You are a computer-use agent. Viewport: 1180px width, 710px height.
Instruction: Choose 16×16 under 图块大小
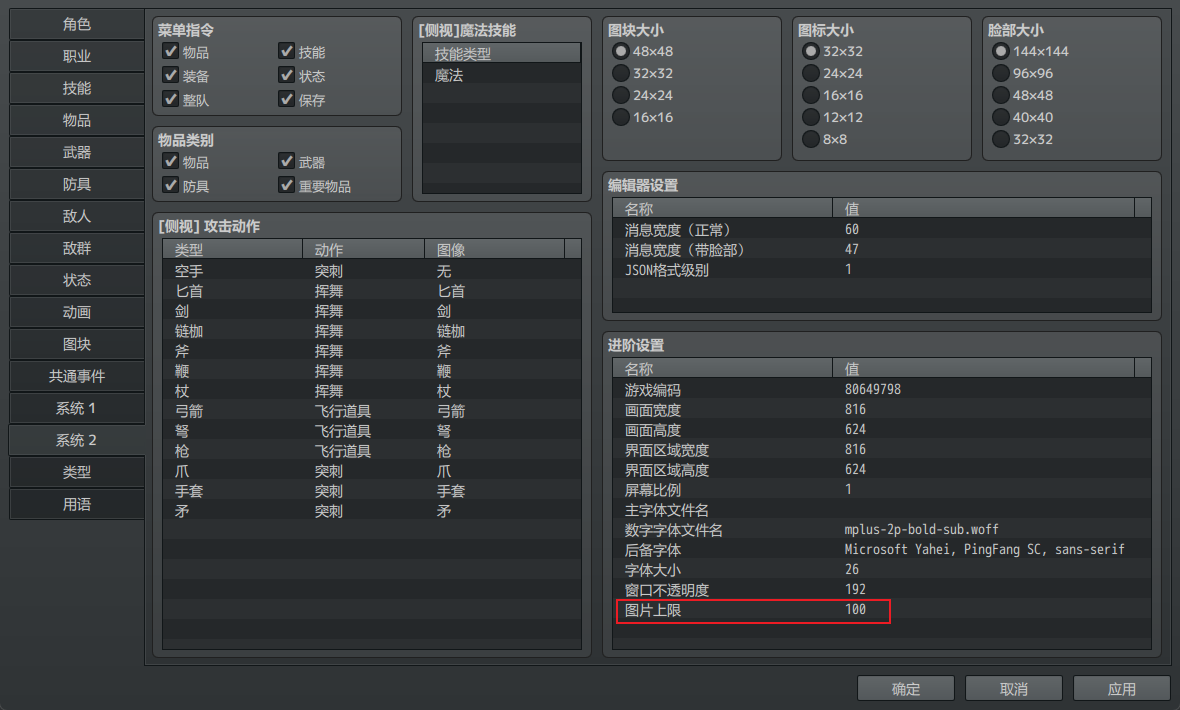click(x=621, y=117)
